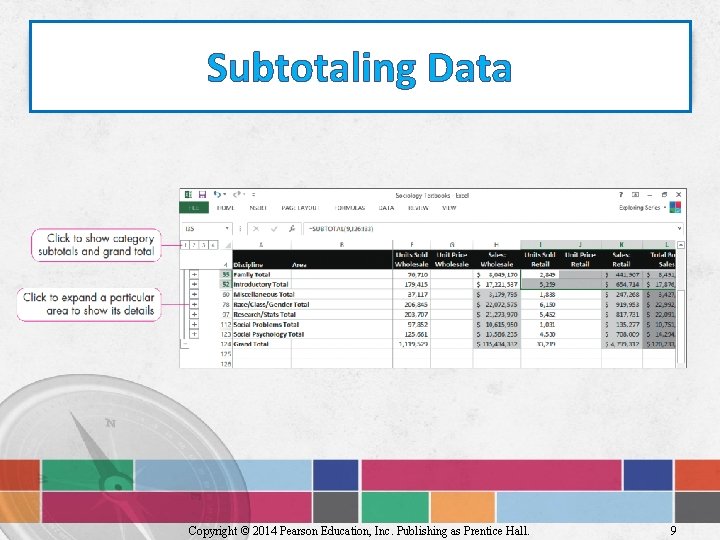Select the 'Research/Stats Total' cell
The width and height of the screenshot is (720, 540).
point(262,315)
